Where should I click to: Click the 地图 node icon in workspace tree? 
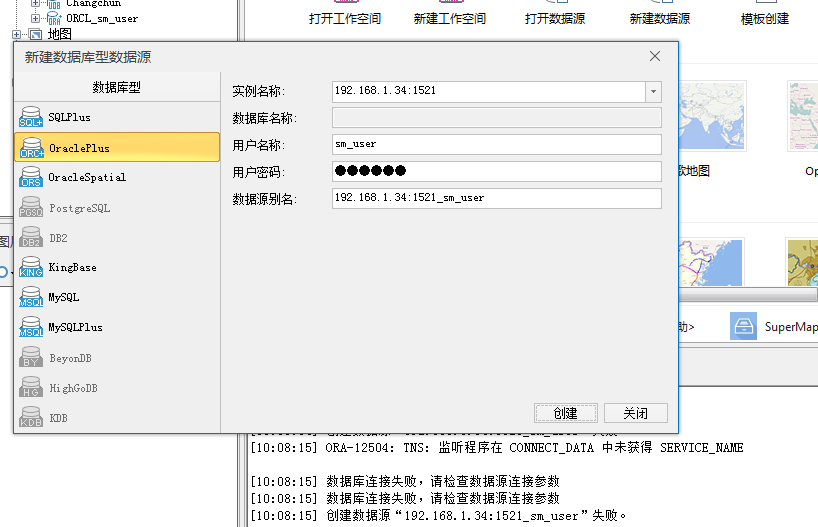coord(35,34)
